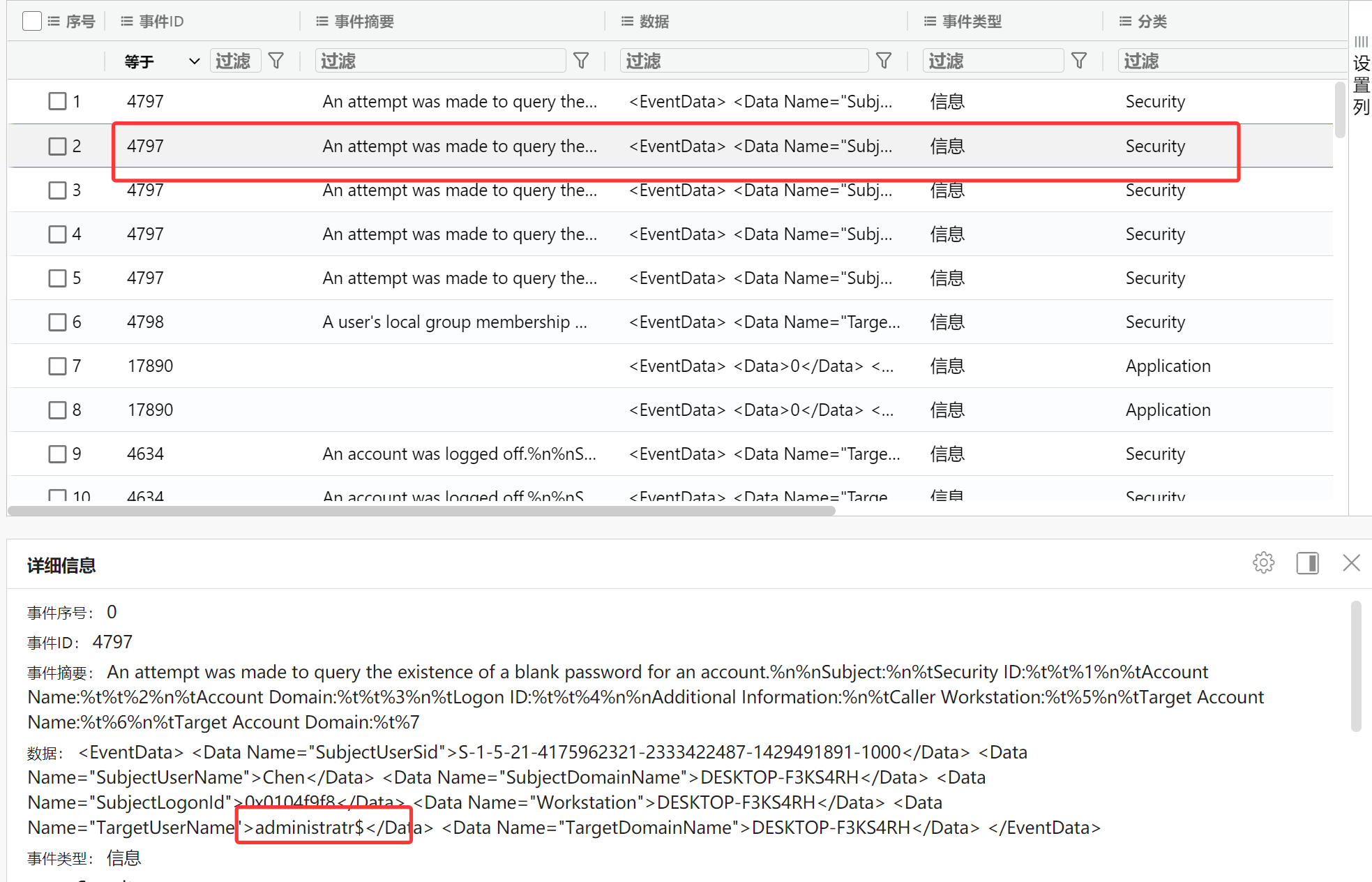Check the select-all checkbox in header
The height and width of the screenshot is (882, 1372).
point(31,22)
